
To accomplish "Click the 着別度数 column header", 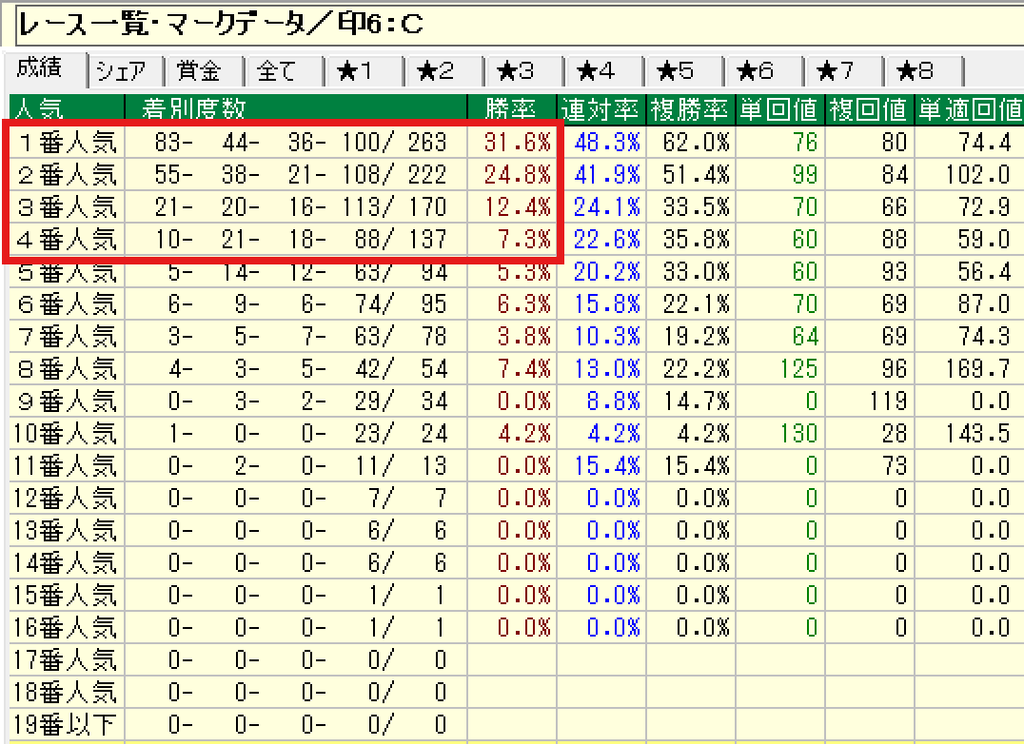I will 296,108.
